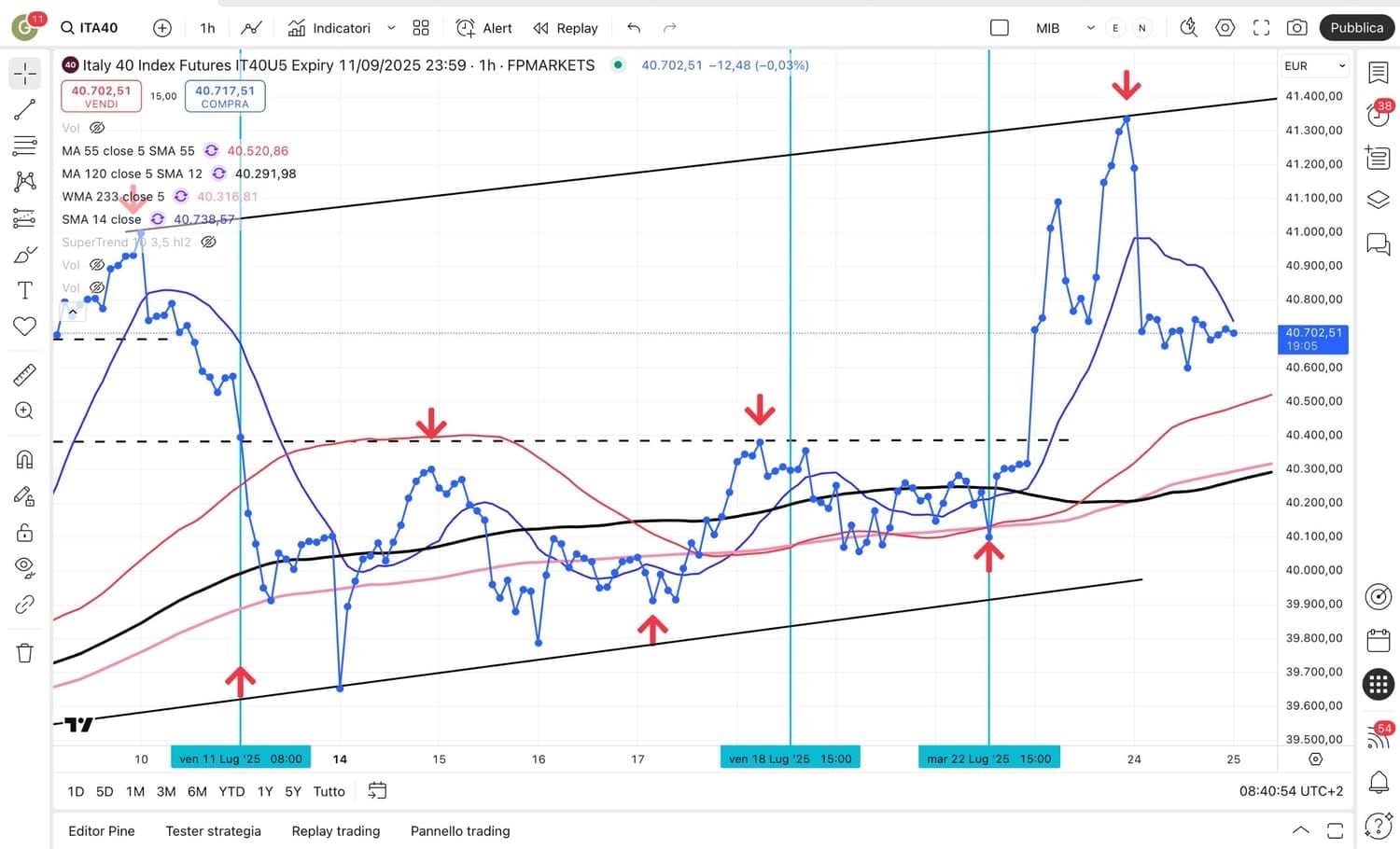Open the chart type selector
The width and height of the screenshot is (1400, 849).
[x=251, y=28]
